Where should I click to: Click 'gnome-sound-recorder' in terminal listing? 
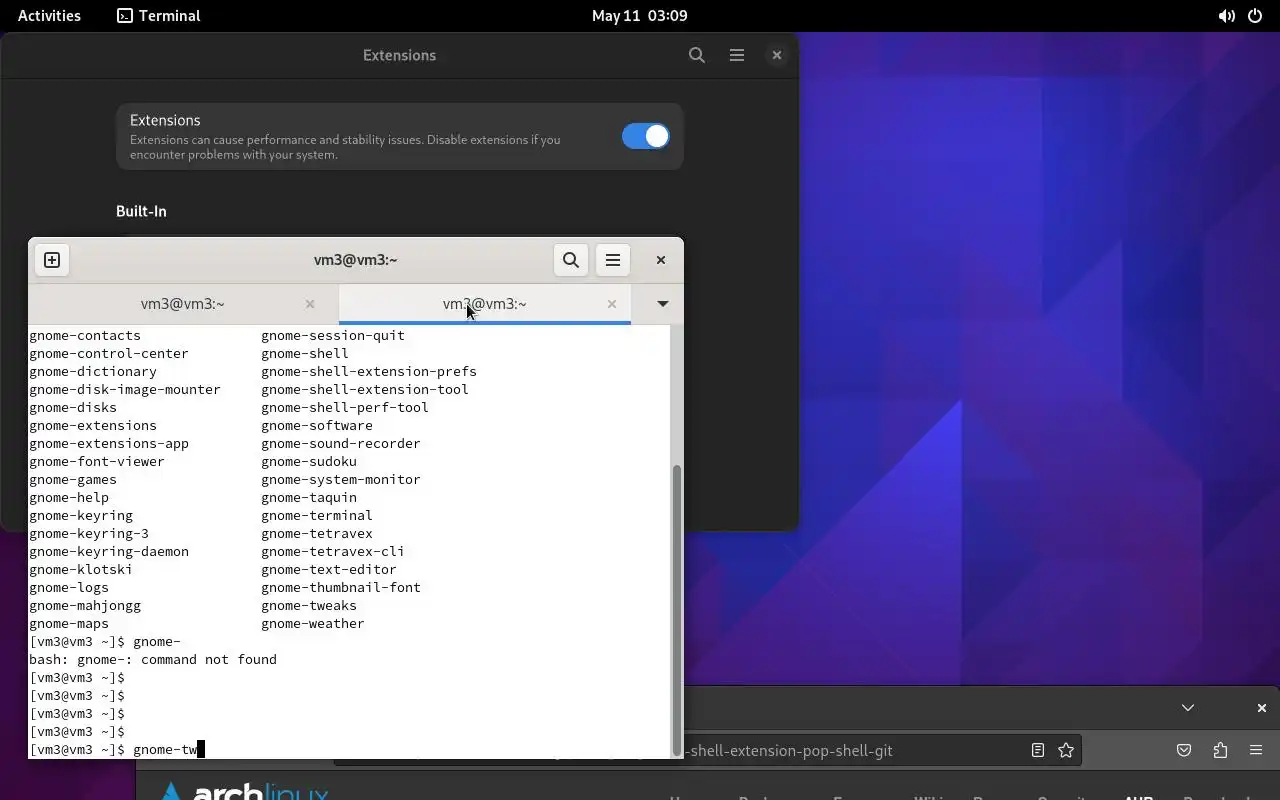point(341,443)
